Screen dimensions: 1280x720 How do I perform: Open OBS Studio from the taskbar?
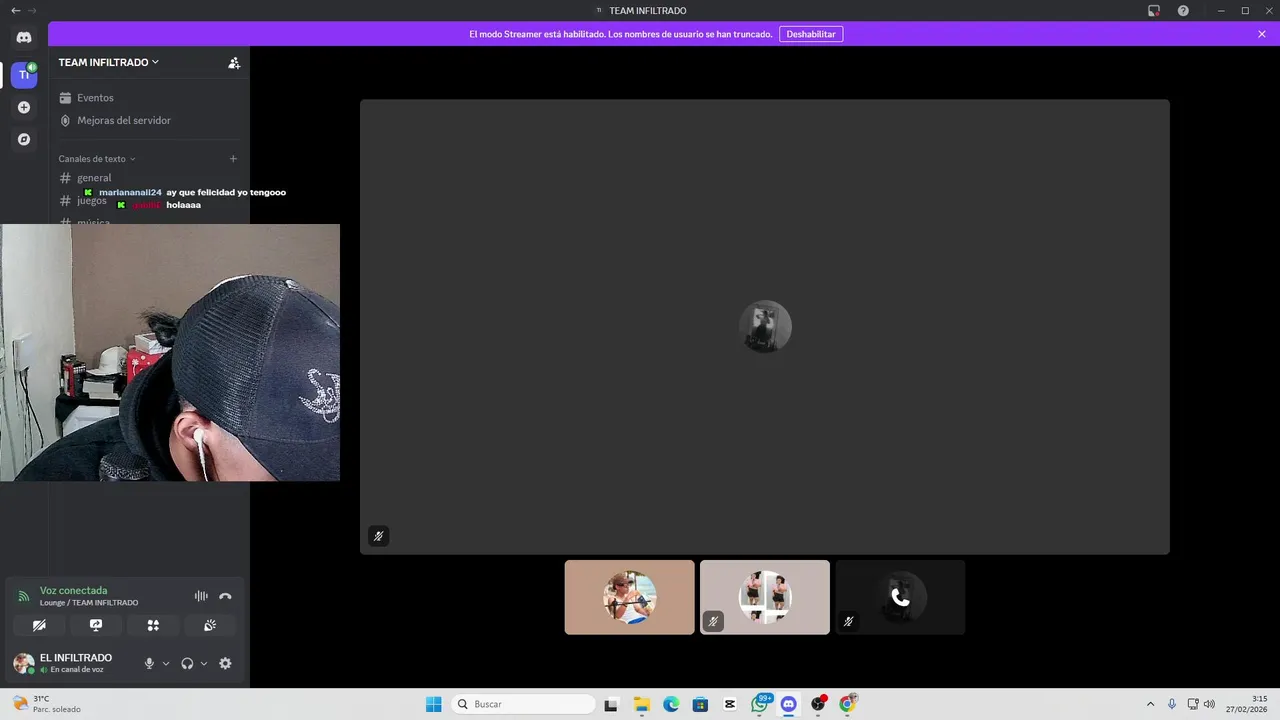coord(819,704)
